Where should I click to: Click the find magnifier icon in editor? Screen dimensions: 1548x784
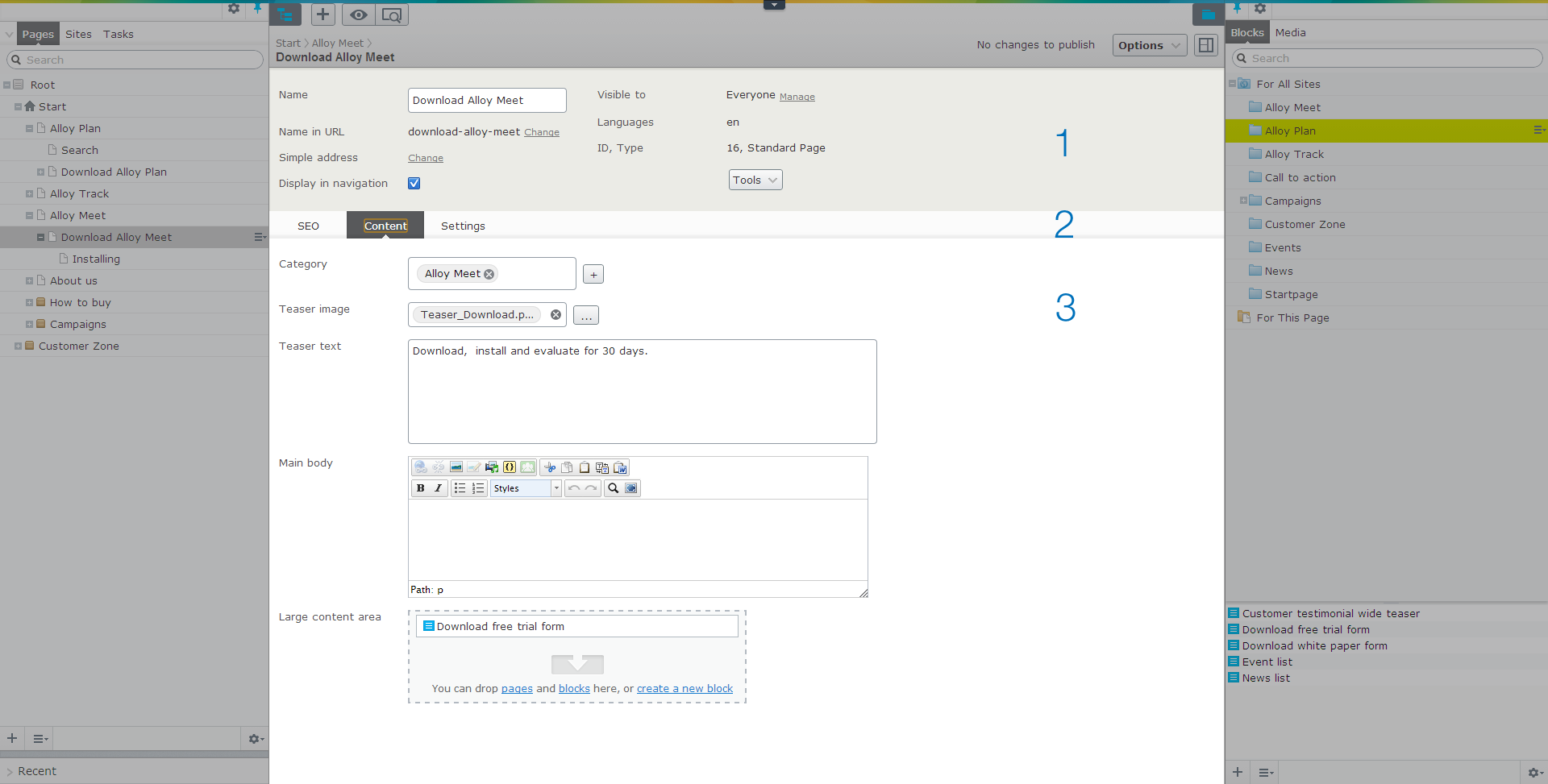coord(614,488)
